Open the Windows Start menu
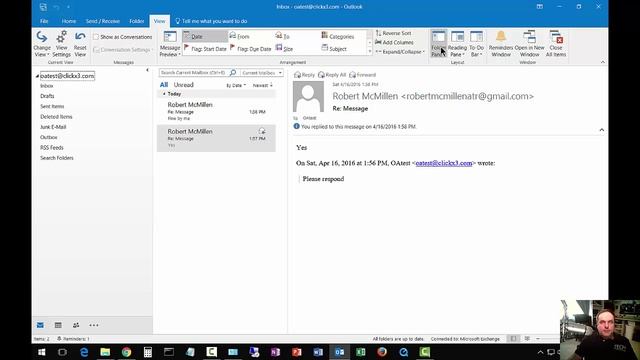The height and width of the screenshot is (360, 640). [42, 352]
